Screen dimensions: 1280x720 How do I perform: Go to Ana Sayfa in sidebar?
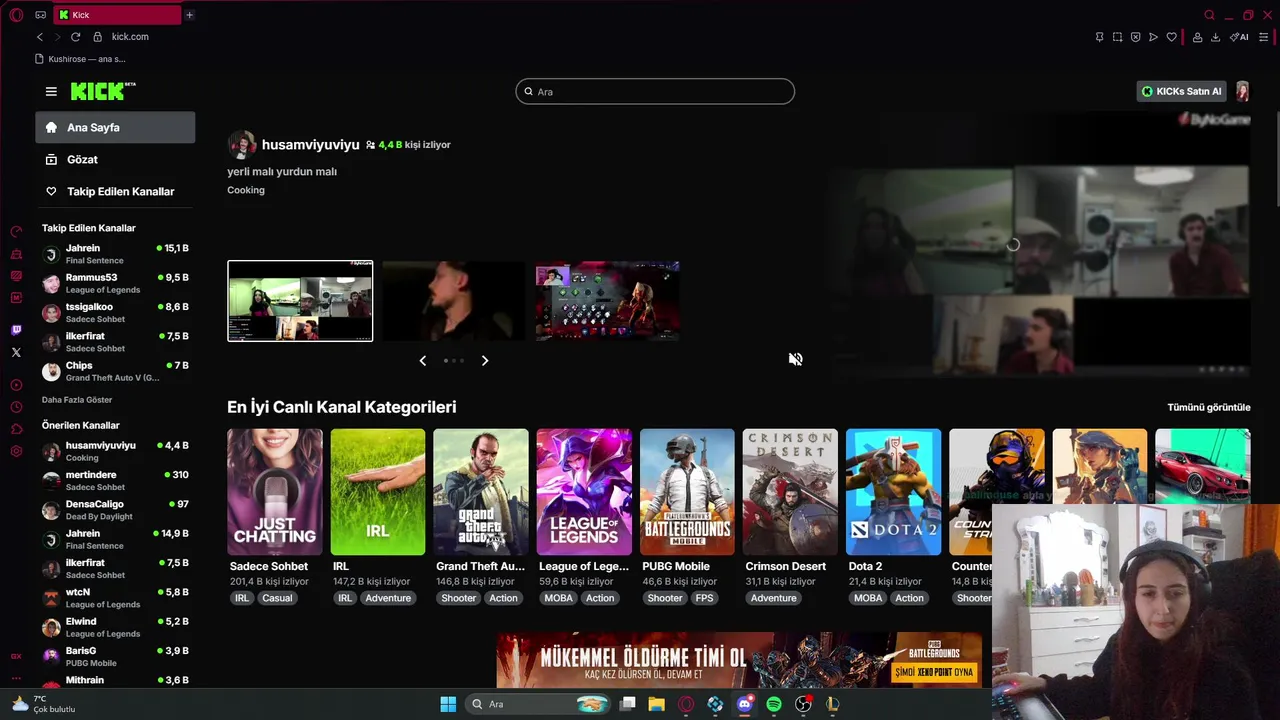(x=115, y=127)
